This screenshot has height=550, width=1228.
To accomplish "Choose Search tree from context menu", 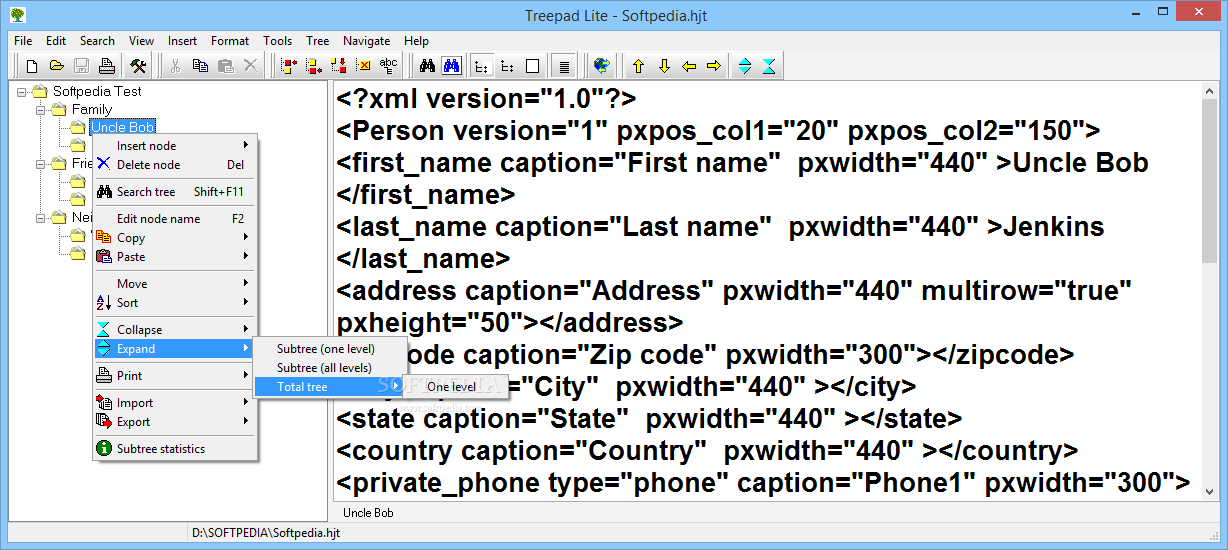I will (174, 192).
